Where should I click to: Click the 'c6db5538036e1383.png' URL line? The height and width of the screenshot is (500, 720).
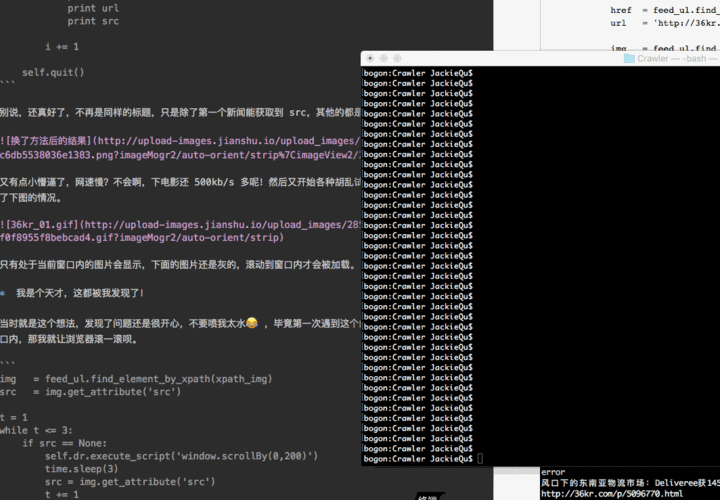pos(180,155)
